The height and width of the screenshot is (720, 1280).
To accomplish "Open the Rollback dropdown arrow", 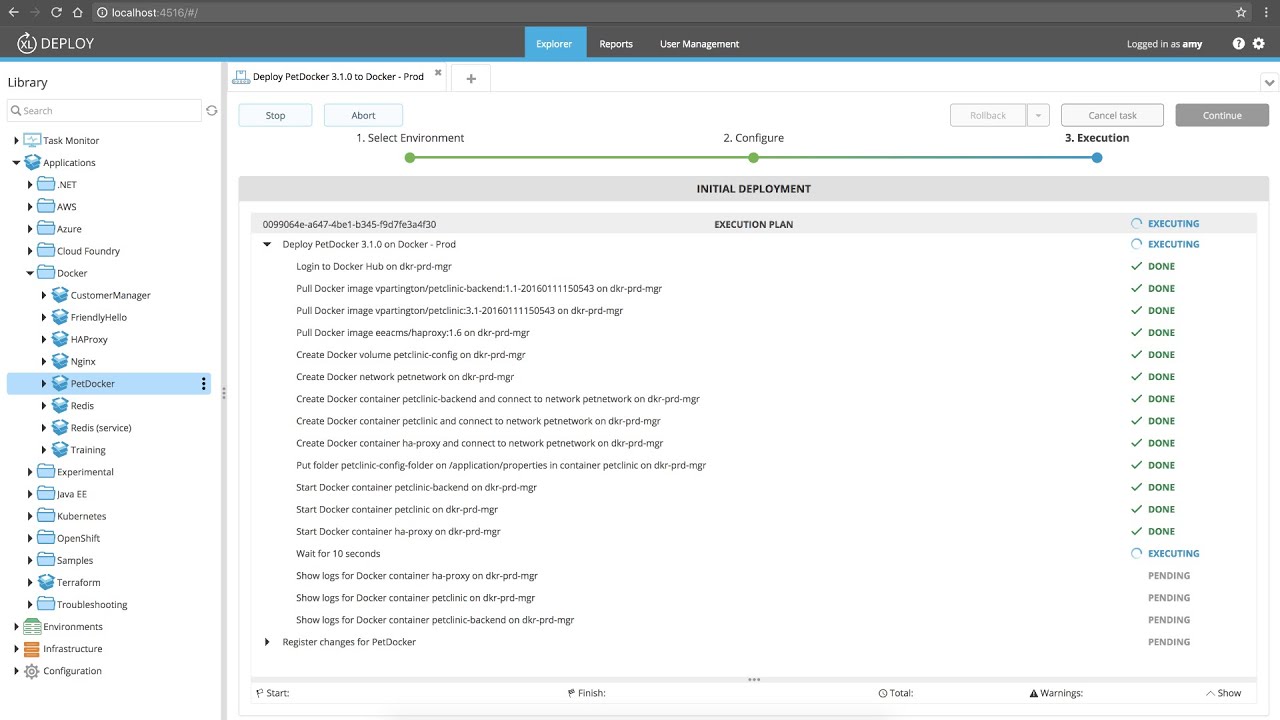I will (1038, 115).
